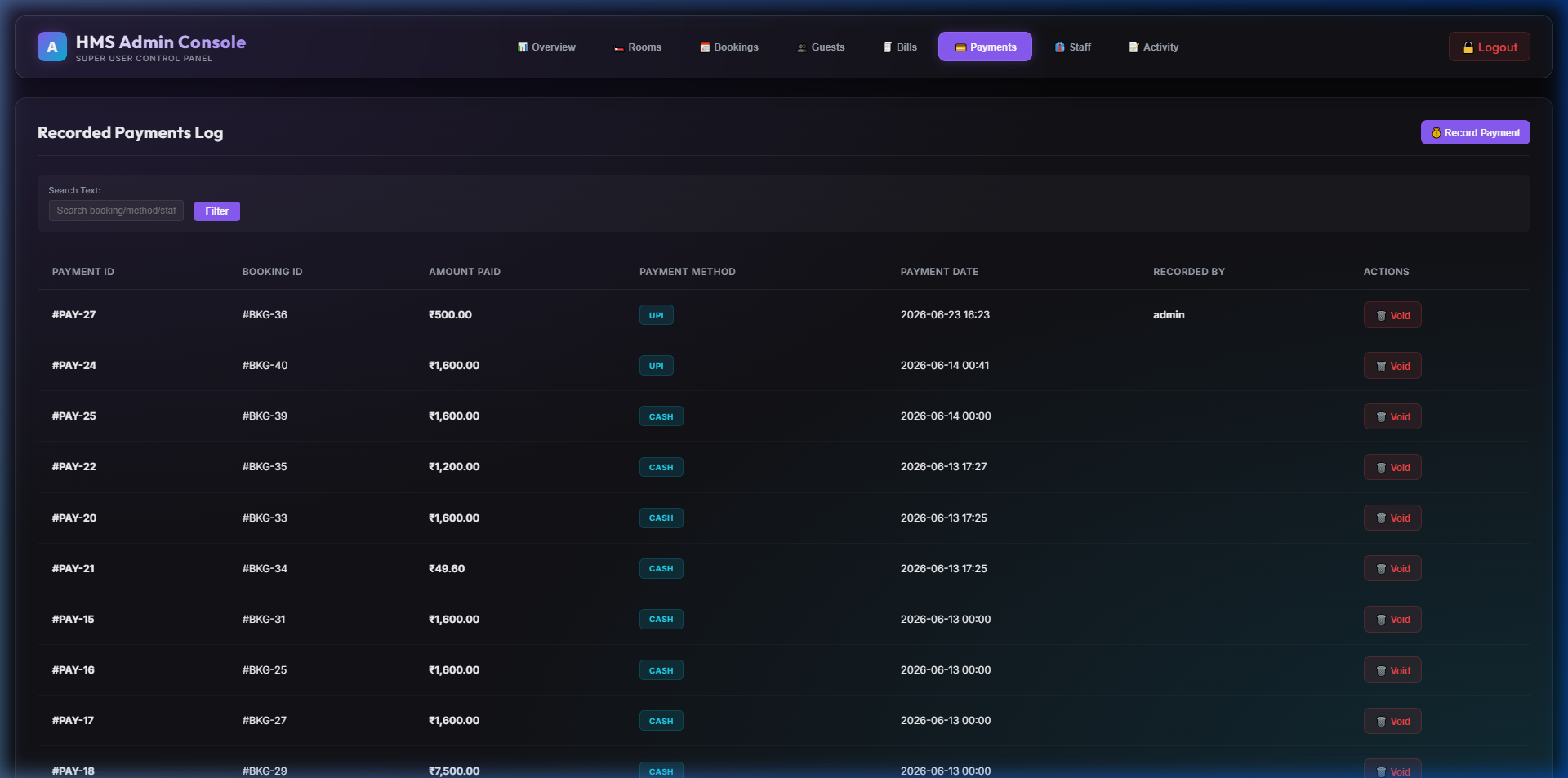Click the date 2026-06-13 17:27

coord(943,466)
